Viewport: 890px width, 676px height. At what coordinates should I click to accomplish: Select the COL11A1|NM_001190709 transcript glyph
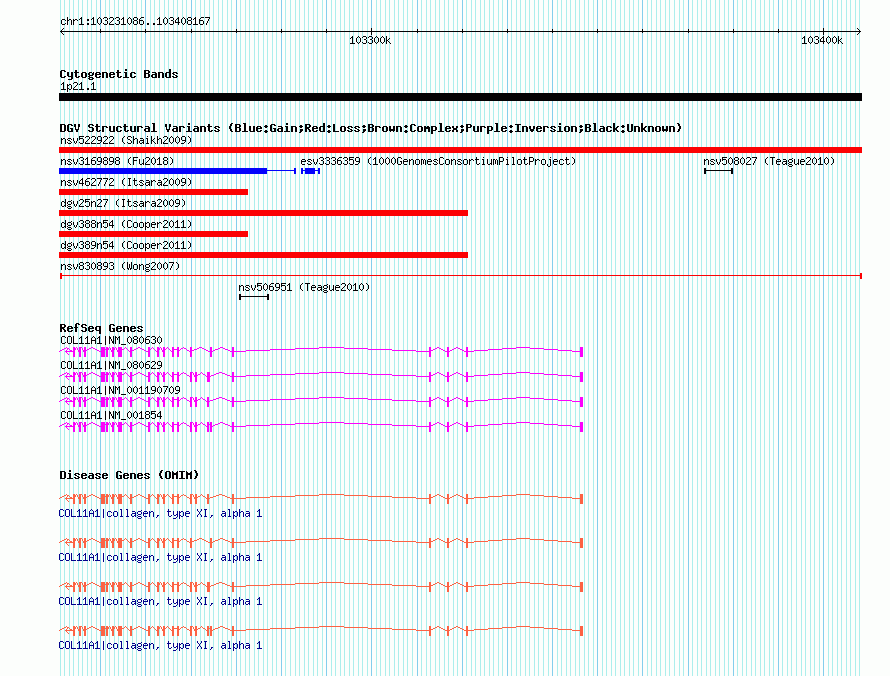321,402
